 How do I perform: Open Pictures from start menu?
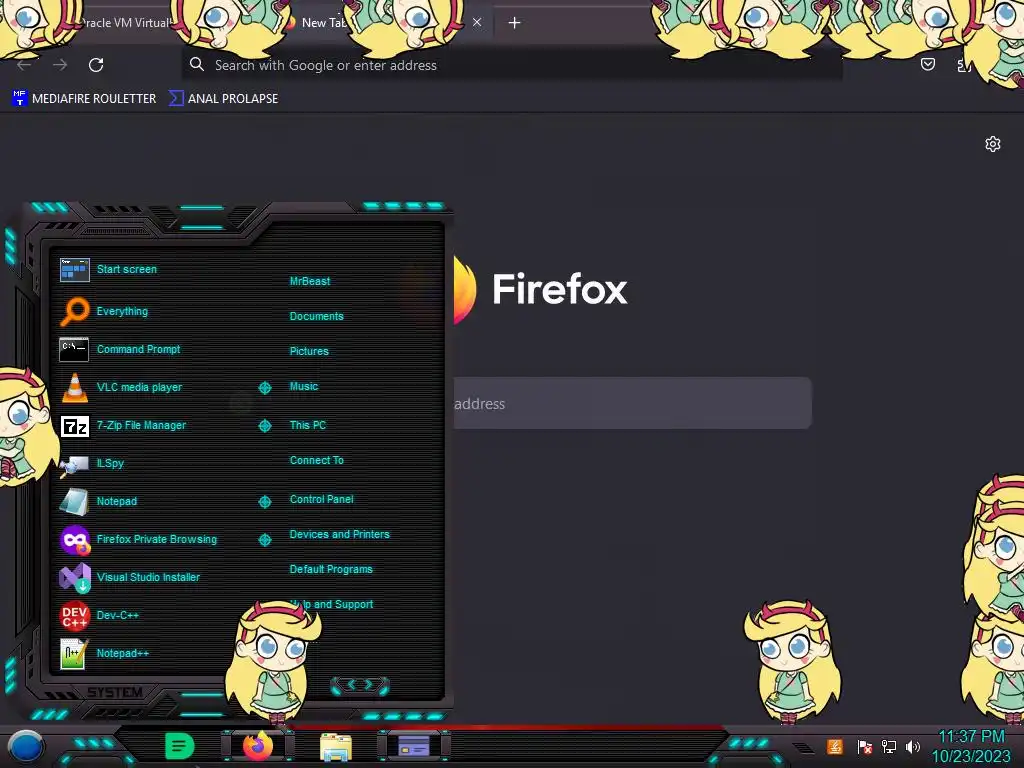(309, 351)
